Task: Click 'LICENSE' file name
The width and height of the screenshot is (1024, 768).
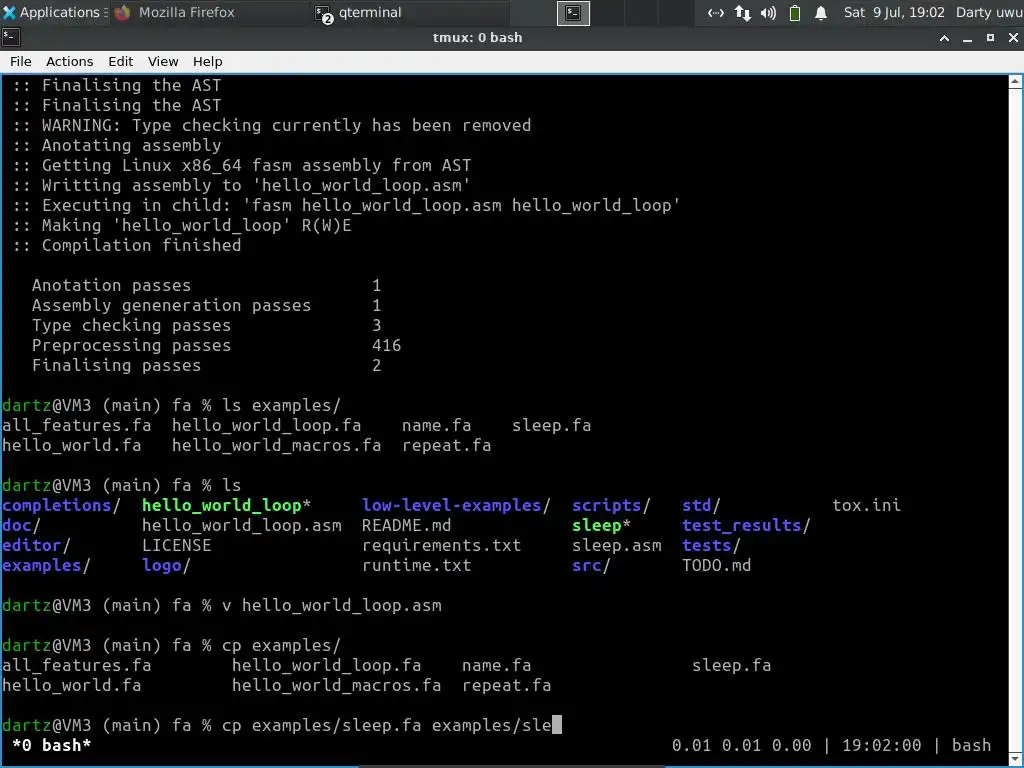Action: click(x=176, y=545)
